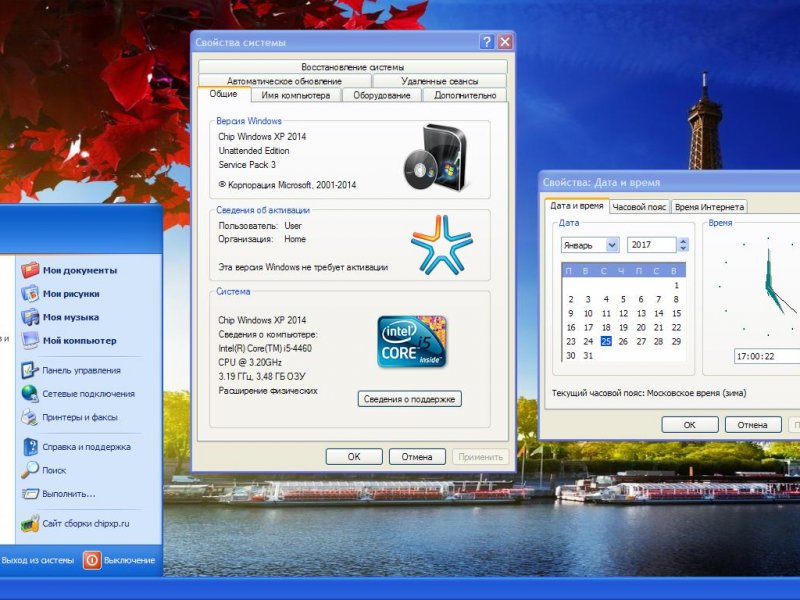Image resolution: width=800 pixels, height=600 pixels.
Task: Open the Время Интернета tab
Action: (709, 207)
